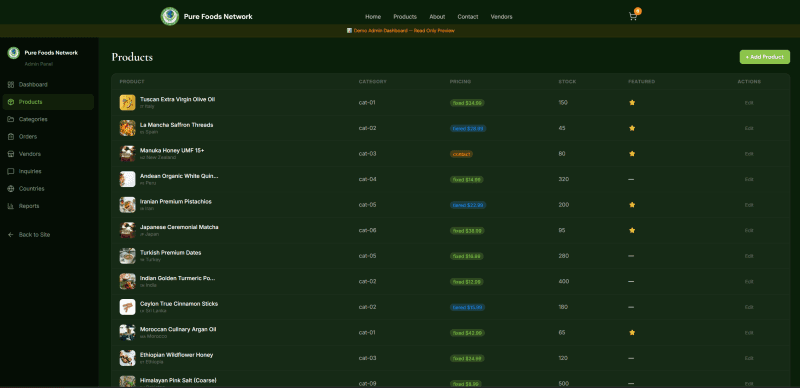This screenshot has height=388, width=800.
Task: Edit Tuscan Extra Virgin Olive Oil
Action: click(749, 103)
